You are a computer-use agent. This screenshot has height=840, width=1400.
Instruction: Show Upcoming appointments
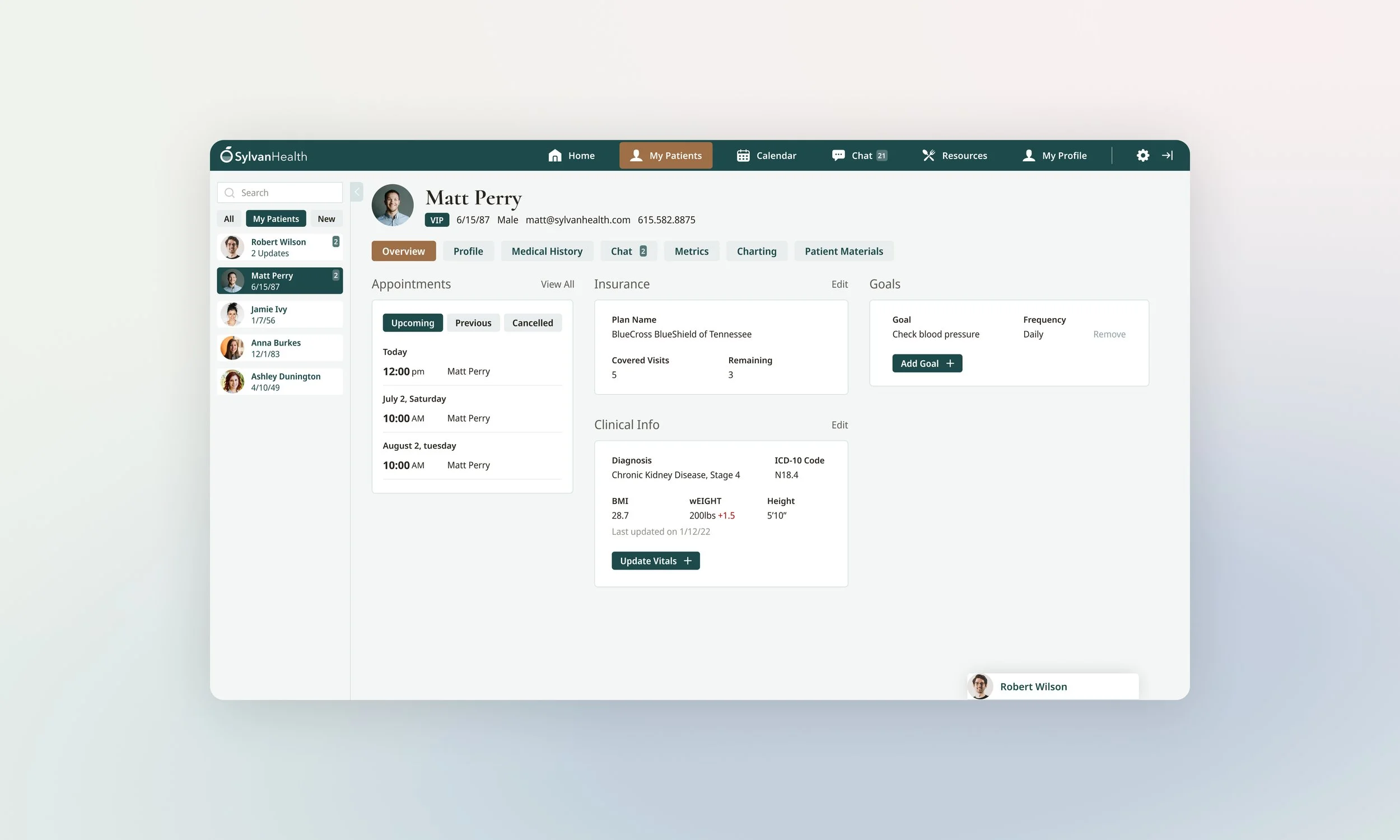point(413,323)
